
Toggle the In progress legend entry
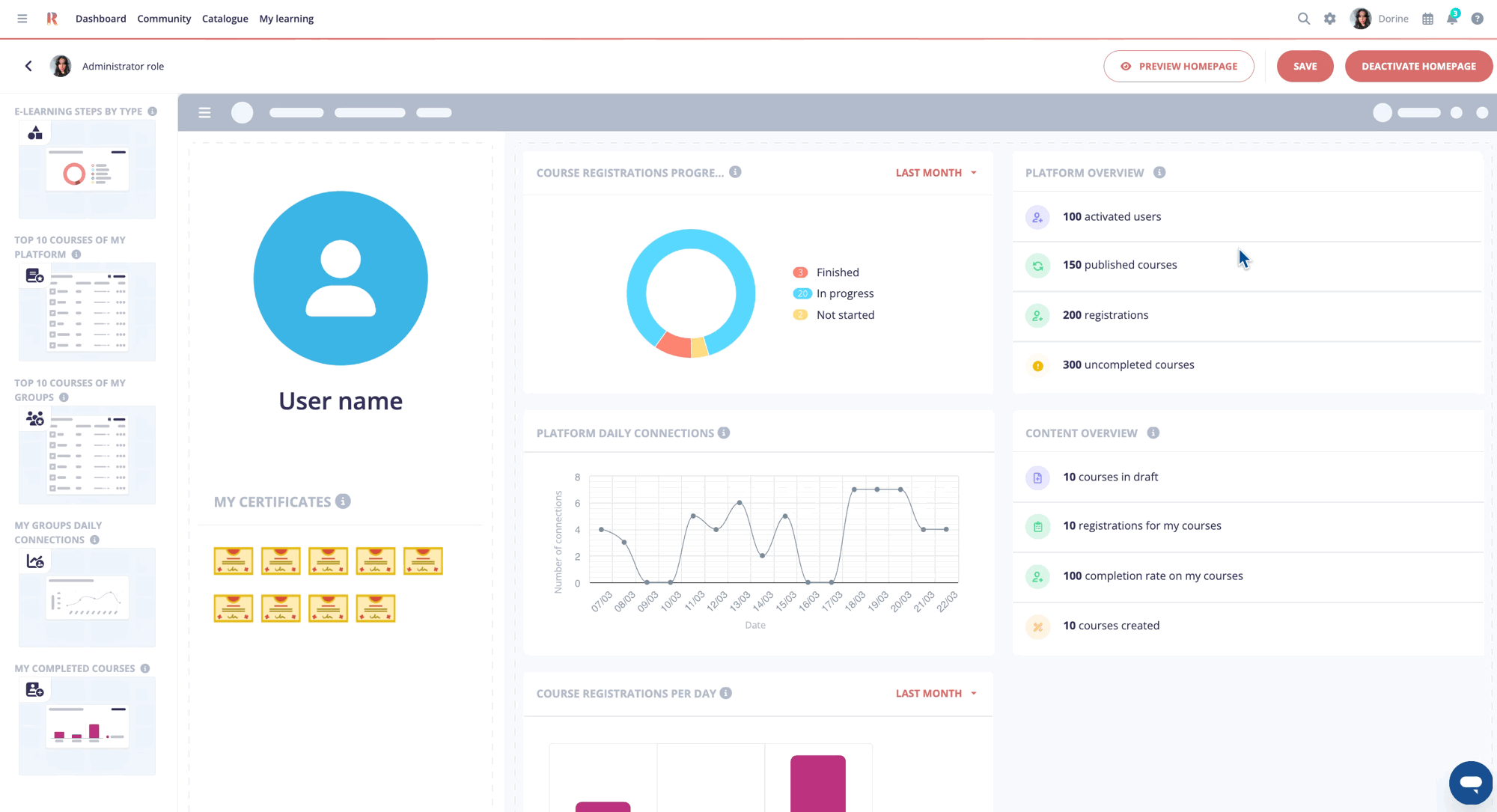(x=844, y=293)
